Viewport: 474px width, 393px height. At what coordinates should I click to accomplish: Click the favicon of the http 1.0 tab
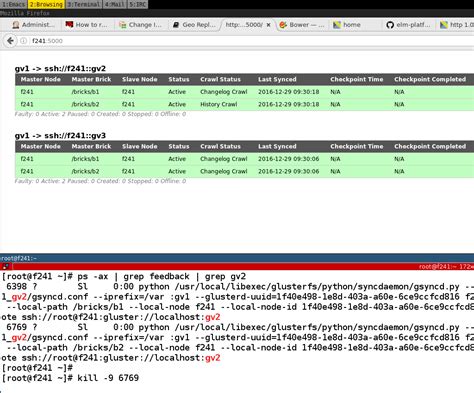(444, 25)
